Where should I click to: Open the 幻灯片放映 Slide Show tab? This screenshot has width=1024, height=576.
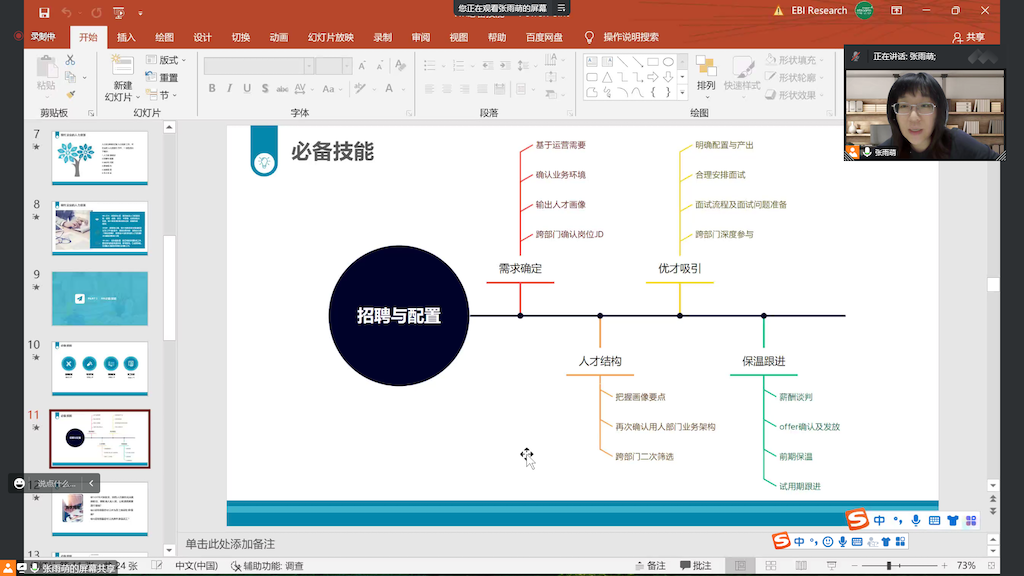(x=330, y=37)
